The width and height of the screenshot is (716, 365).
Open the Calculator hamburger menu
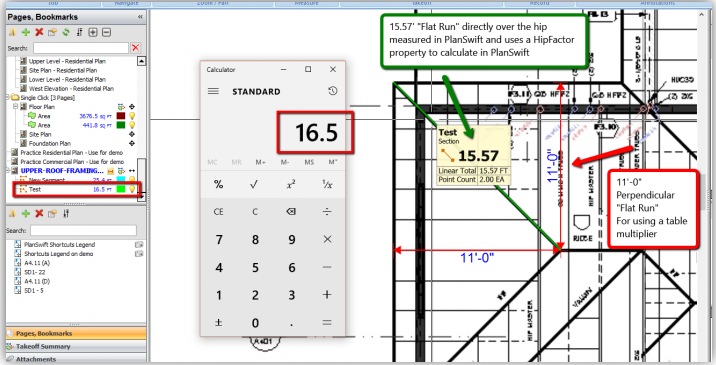[x=213, y=91]
